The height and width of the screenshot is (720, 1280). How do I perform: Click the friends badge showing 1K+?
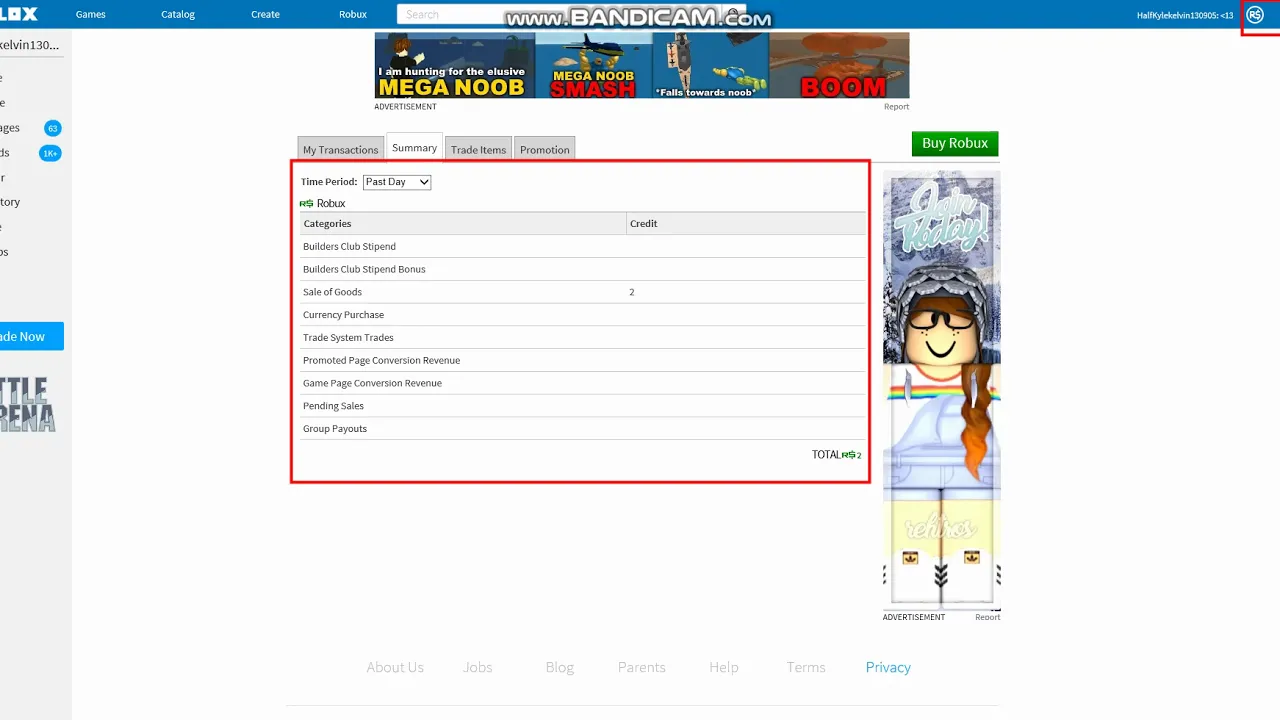[x=50, y=153]
